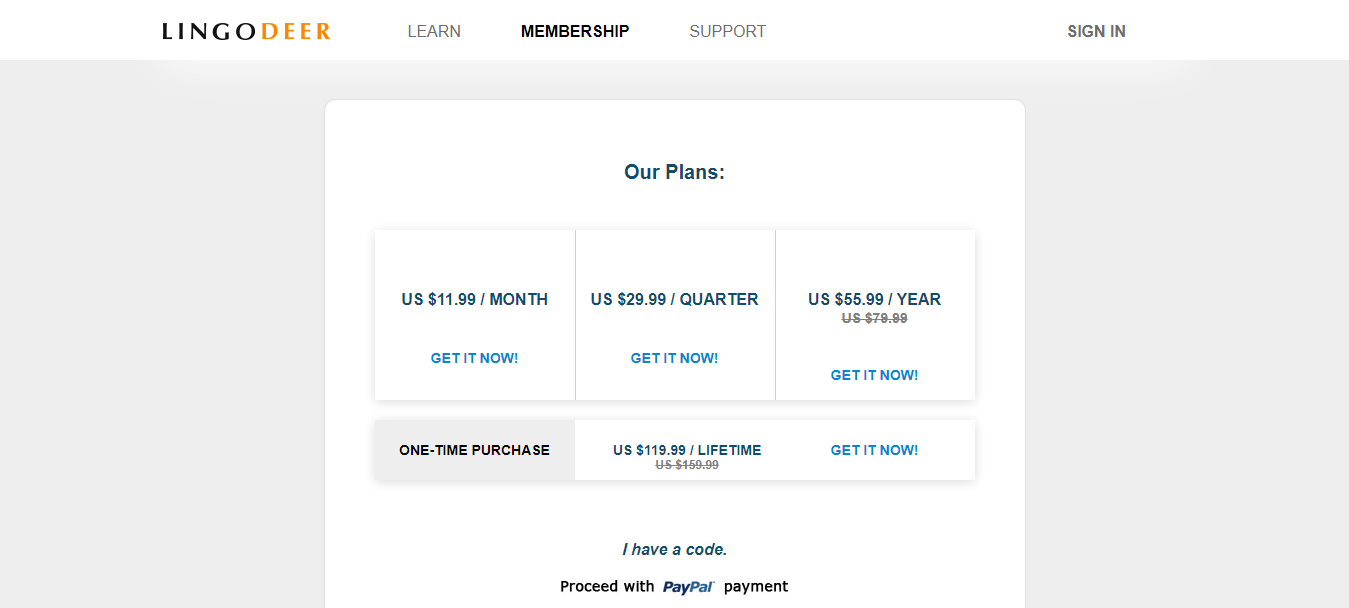Viewport: 1349px width, 608px height.
Task: Open the LEARN page
Action: [433, 31]
